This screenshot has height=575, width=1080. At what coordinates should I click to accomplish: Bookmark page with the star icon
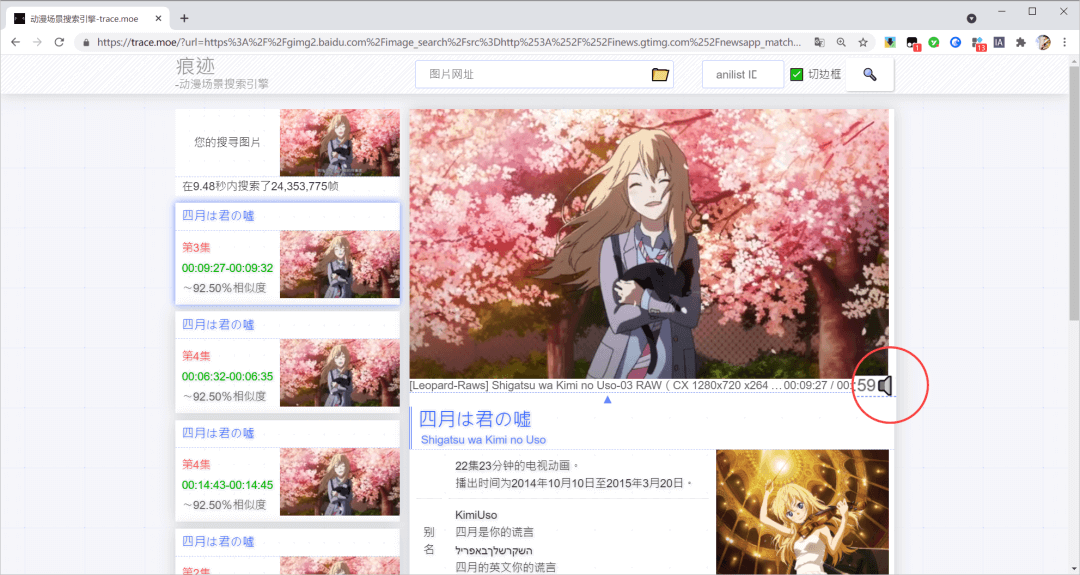[863, 42]
